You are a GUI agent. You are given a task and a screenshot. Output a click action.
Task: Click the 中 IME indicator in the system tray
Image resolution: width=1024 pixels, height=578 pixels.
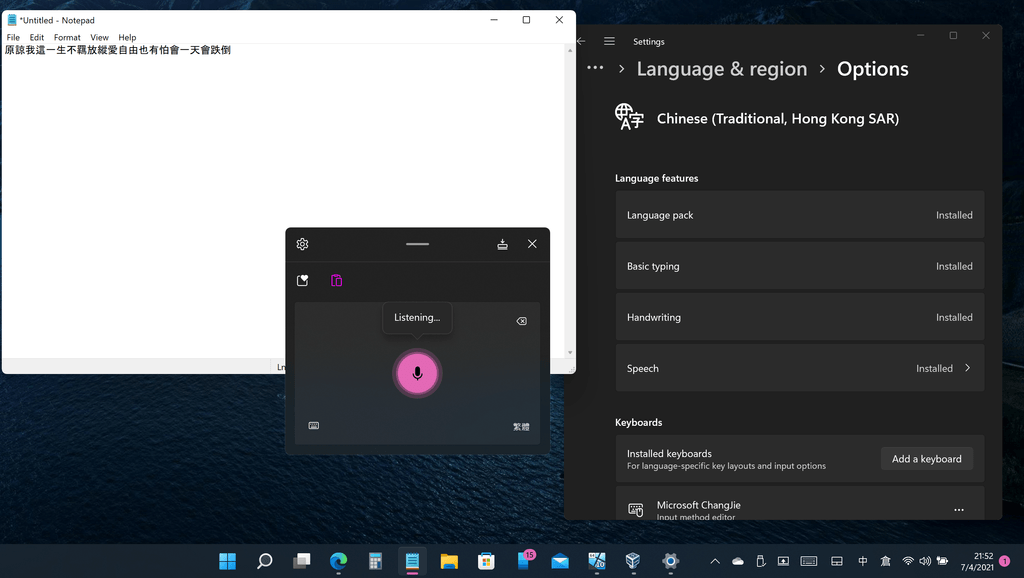862,561
